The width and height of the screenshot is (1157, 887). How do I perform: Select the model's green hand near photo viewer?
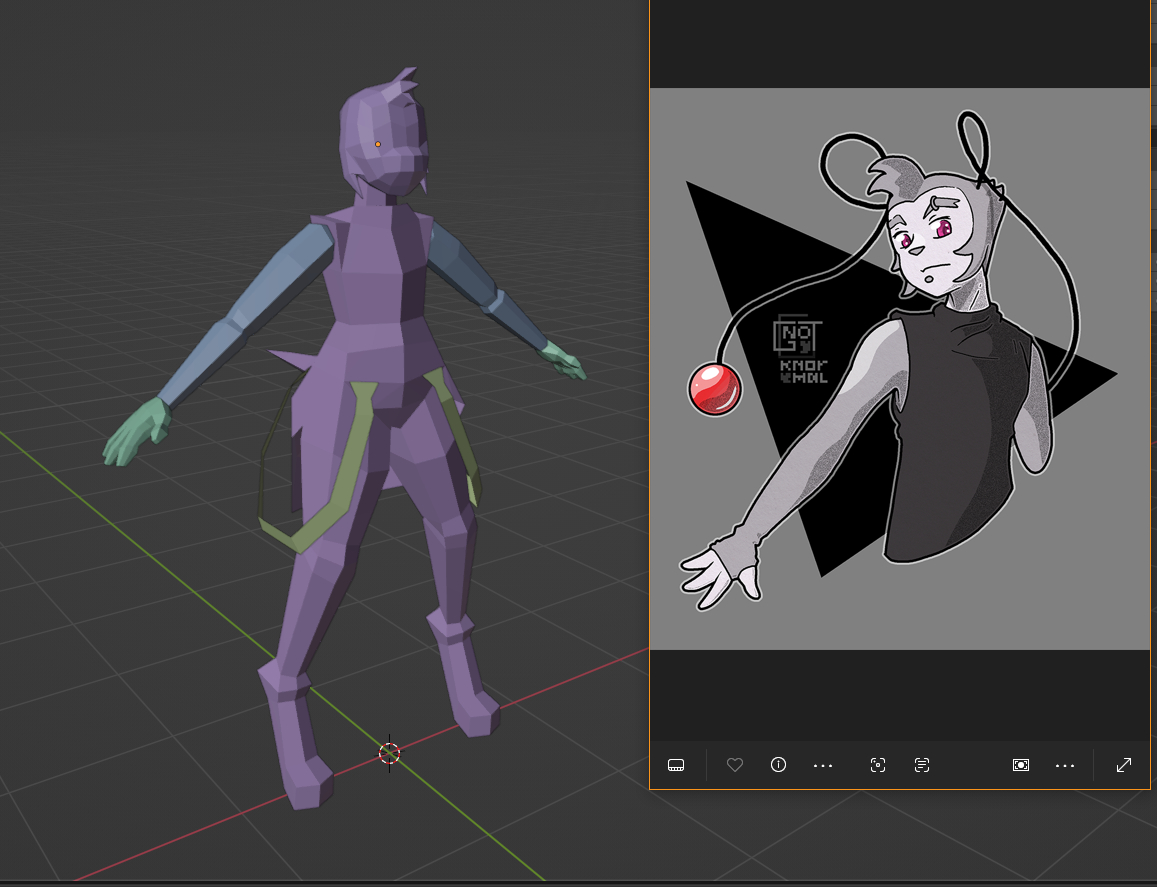(563, 360)
